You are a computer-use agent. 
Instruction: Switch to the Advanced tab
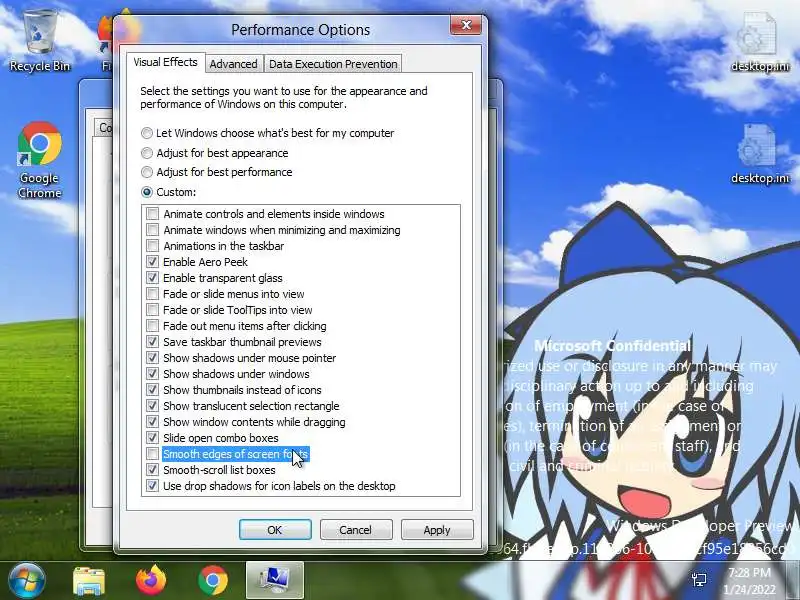point(234,64)
